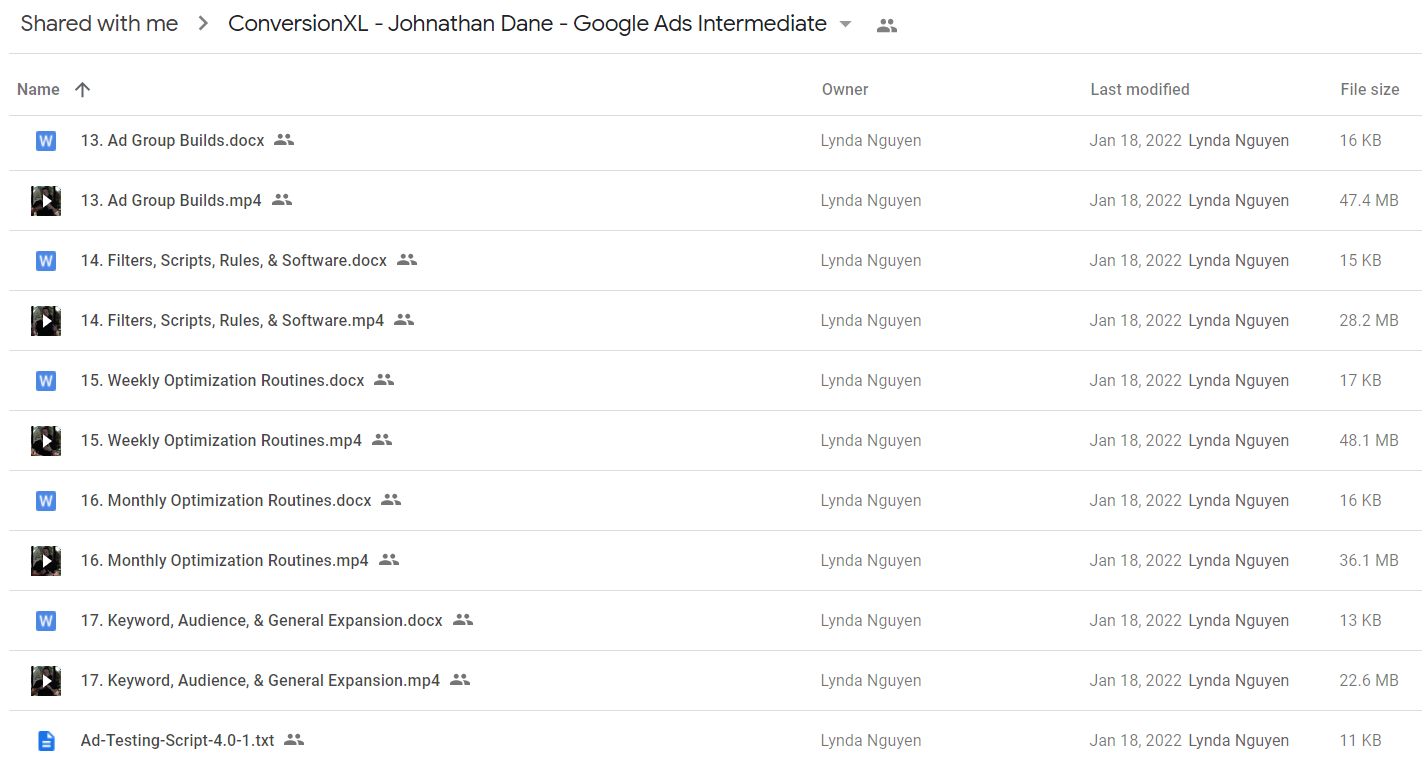Select 16. Monthly Optimization Routines.docx
1422x764 pixels.
(x=226, y=501)
